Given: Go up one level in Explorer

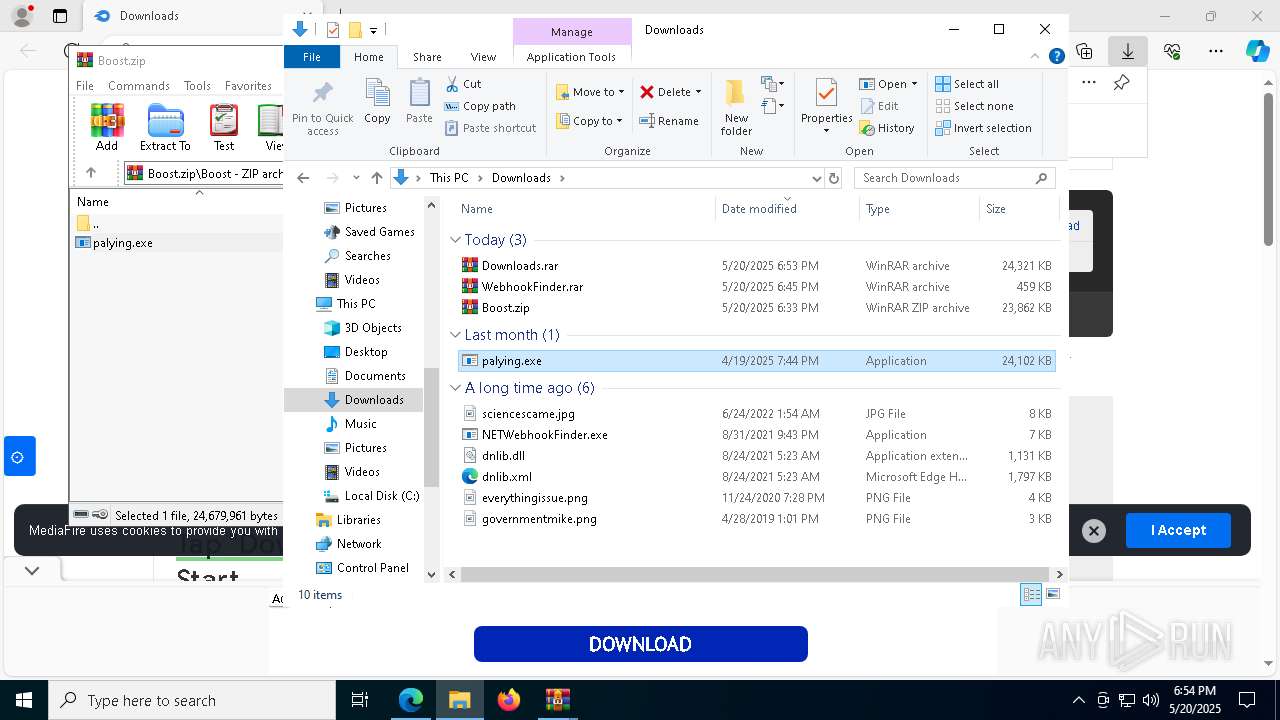Looking at the screenshot, I should 376,178.
